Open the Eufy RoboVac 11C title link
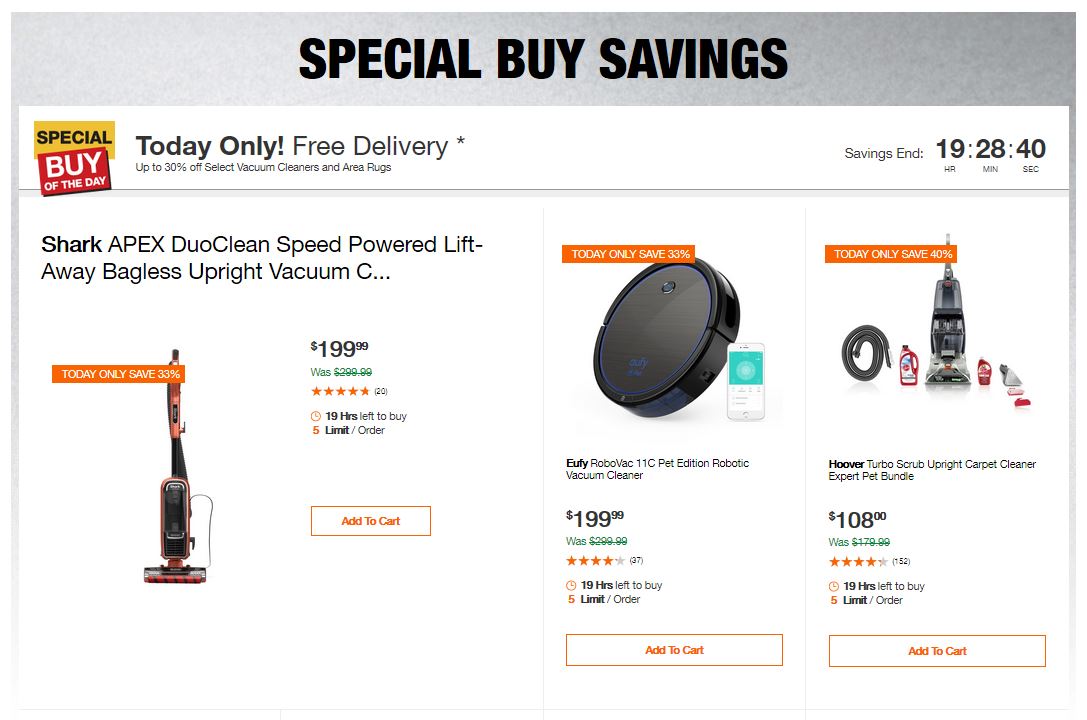The height and width of the screenshot is (720, 1087). tap(656, 469)
